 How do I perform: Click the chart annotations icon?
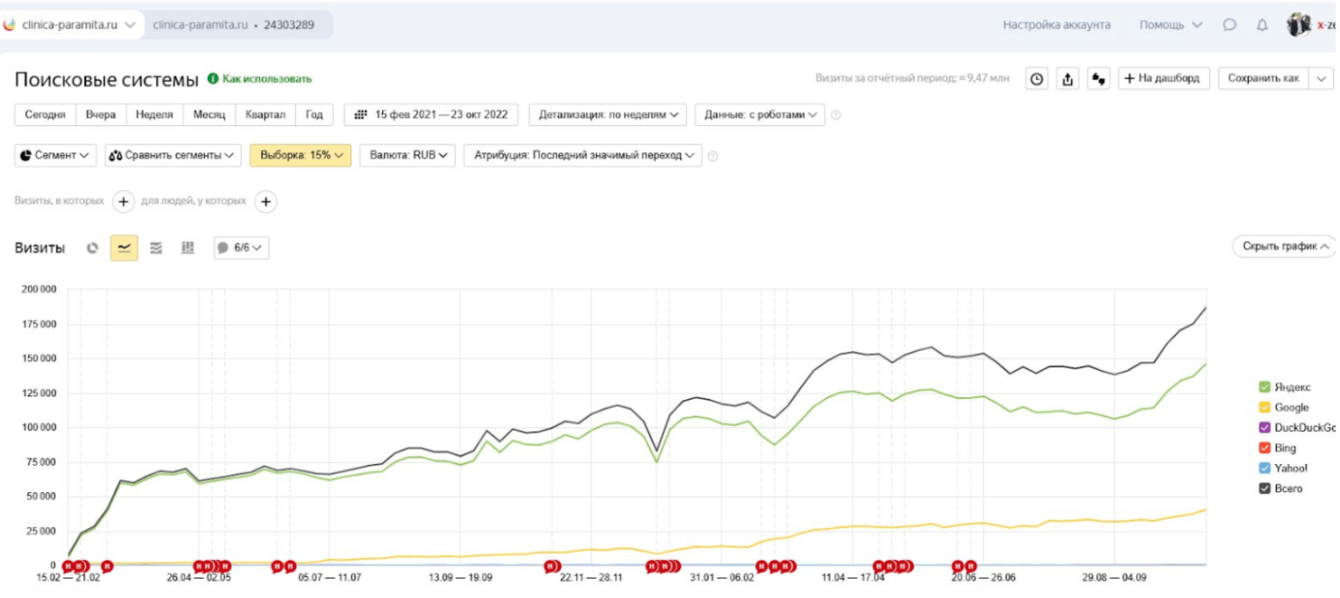(x=1099, y=79)
